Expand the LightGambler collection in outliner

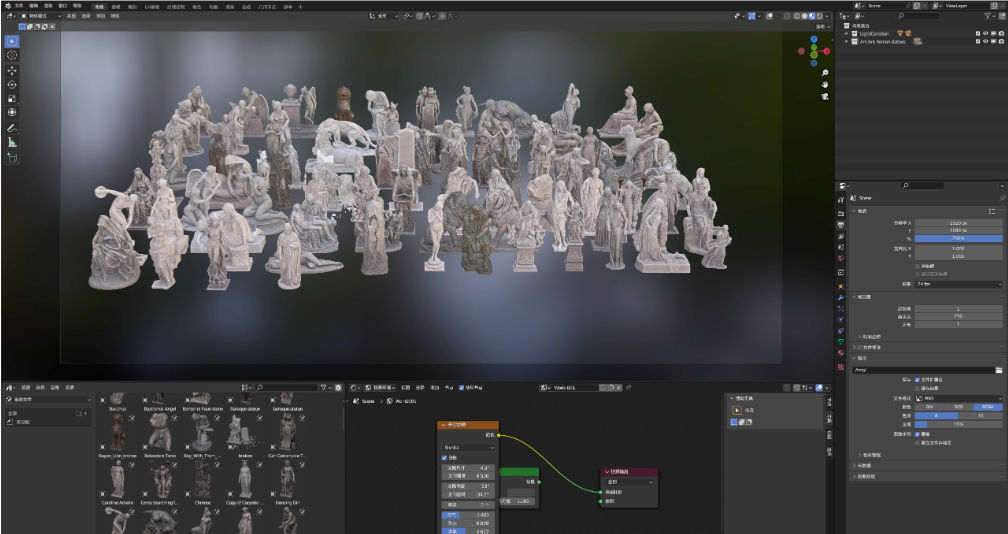coord(846,33)
